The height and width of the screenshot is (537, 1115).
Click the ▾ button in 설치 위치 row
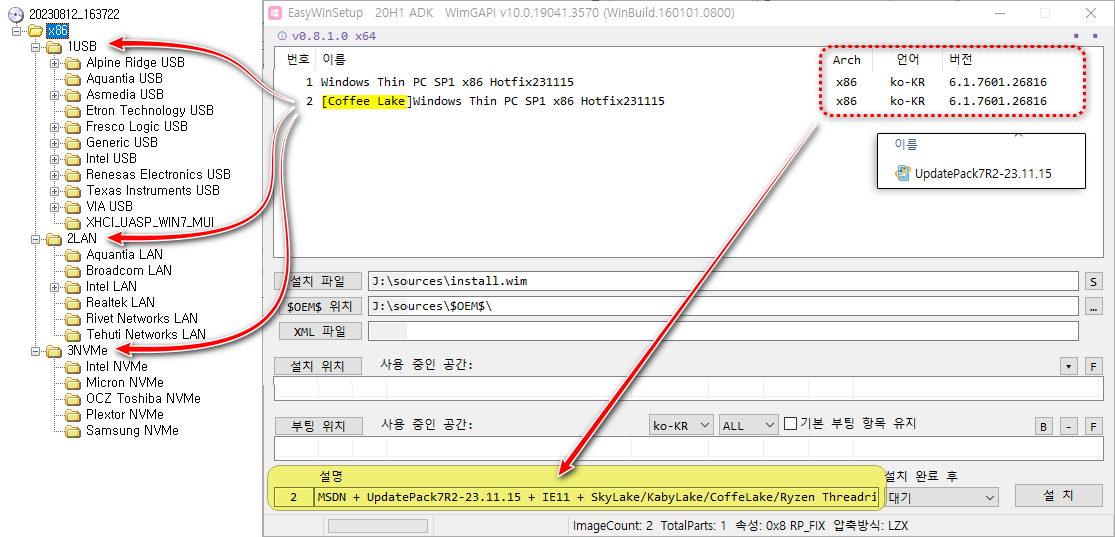click(1068, 367)
